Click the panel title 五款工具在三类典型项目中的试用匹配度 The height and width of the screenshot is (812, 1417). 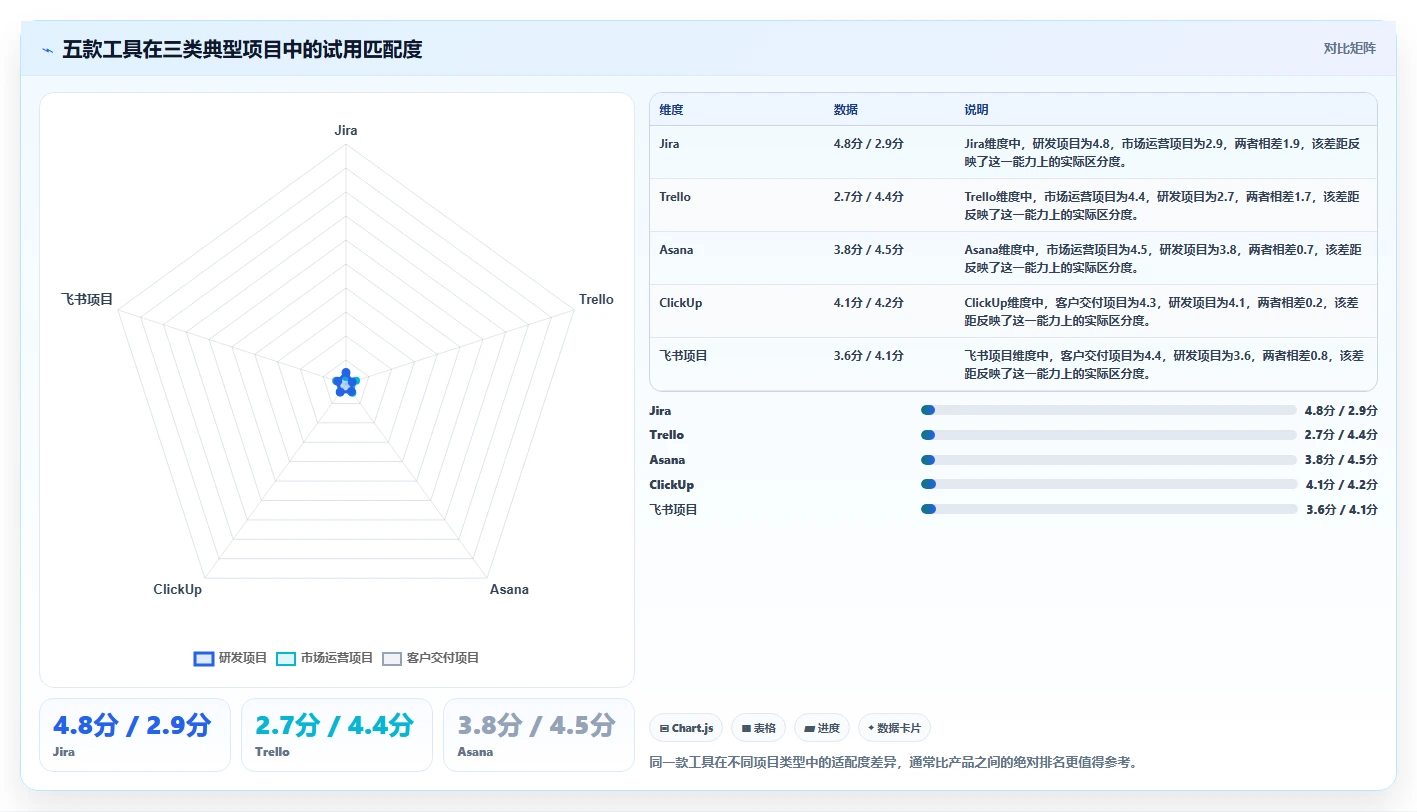pyautogui.click(x=242, y=50)
